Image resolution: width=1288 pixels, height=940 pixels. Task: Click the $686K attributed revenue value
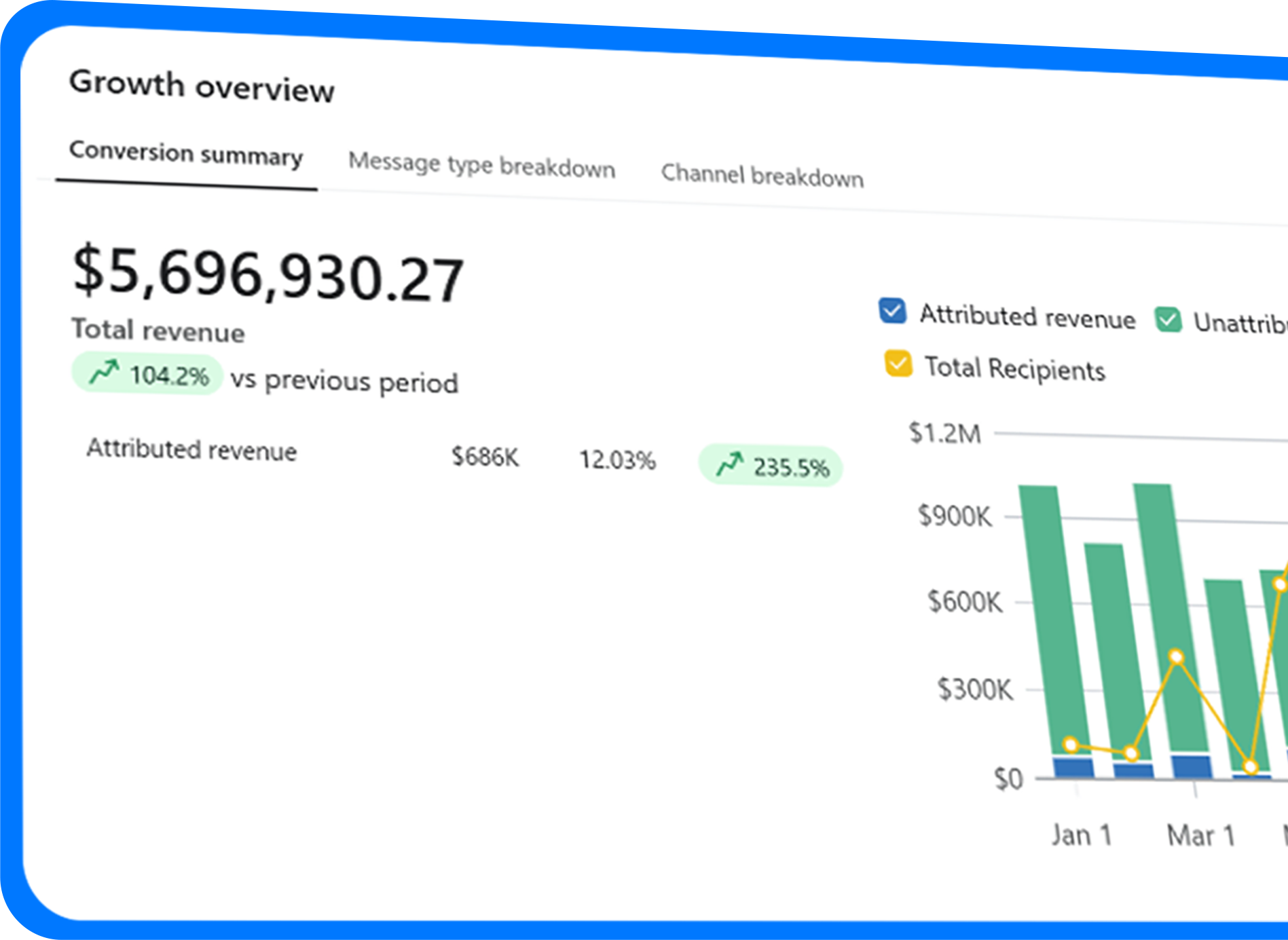(485, 457)
